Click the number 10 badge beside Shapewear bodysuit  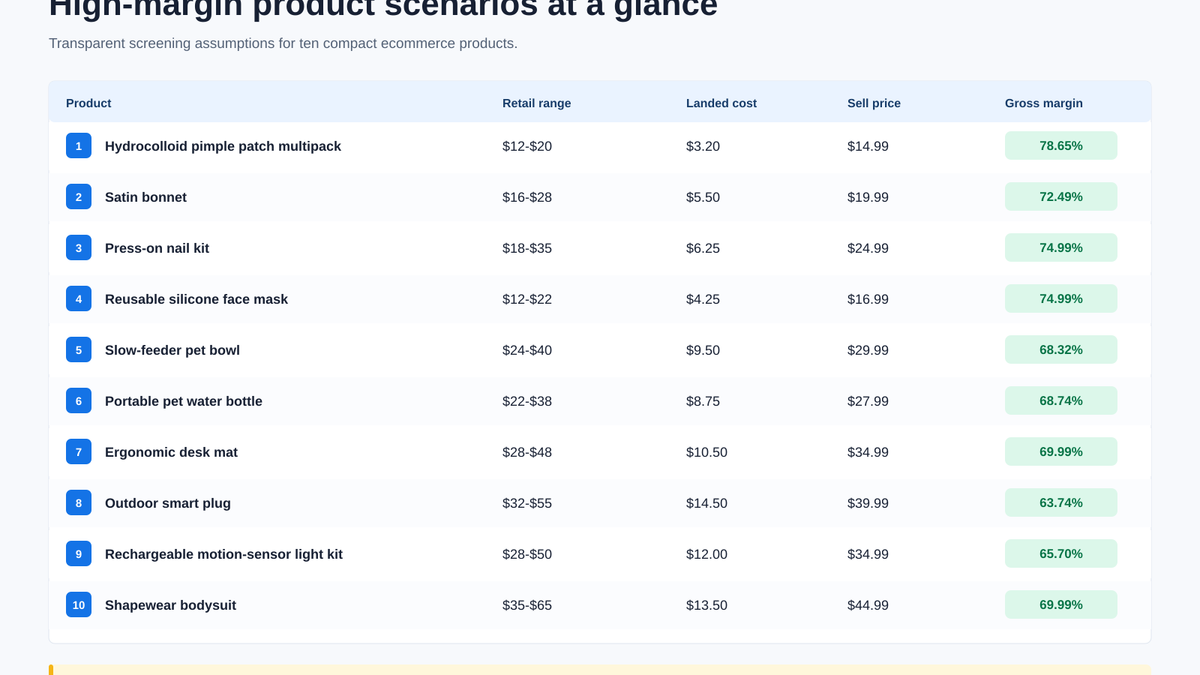[79, 605]
